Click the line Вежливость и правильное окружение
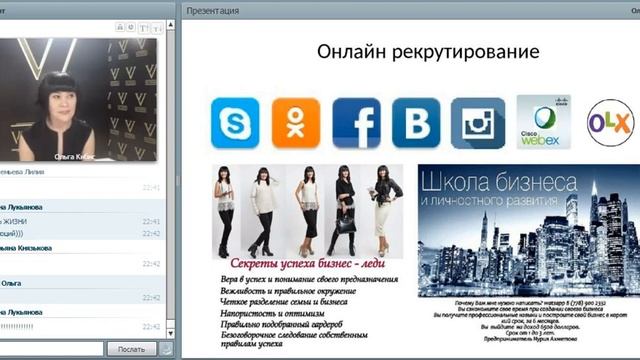This screenshot has width=640, height=360. pyautogui.click(x=288, y=291)
